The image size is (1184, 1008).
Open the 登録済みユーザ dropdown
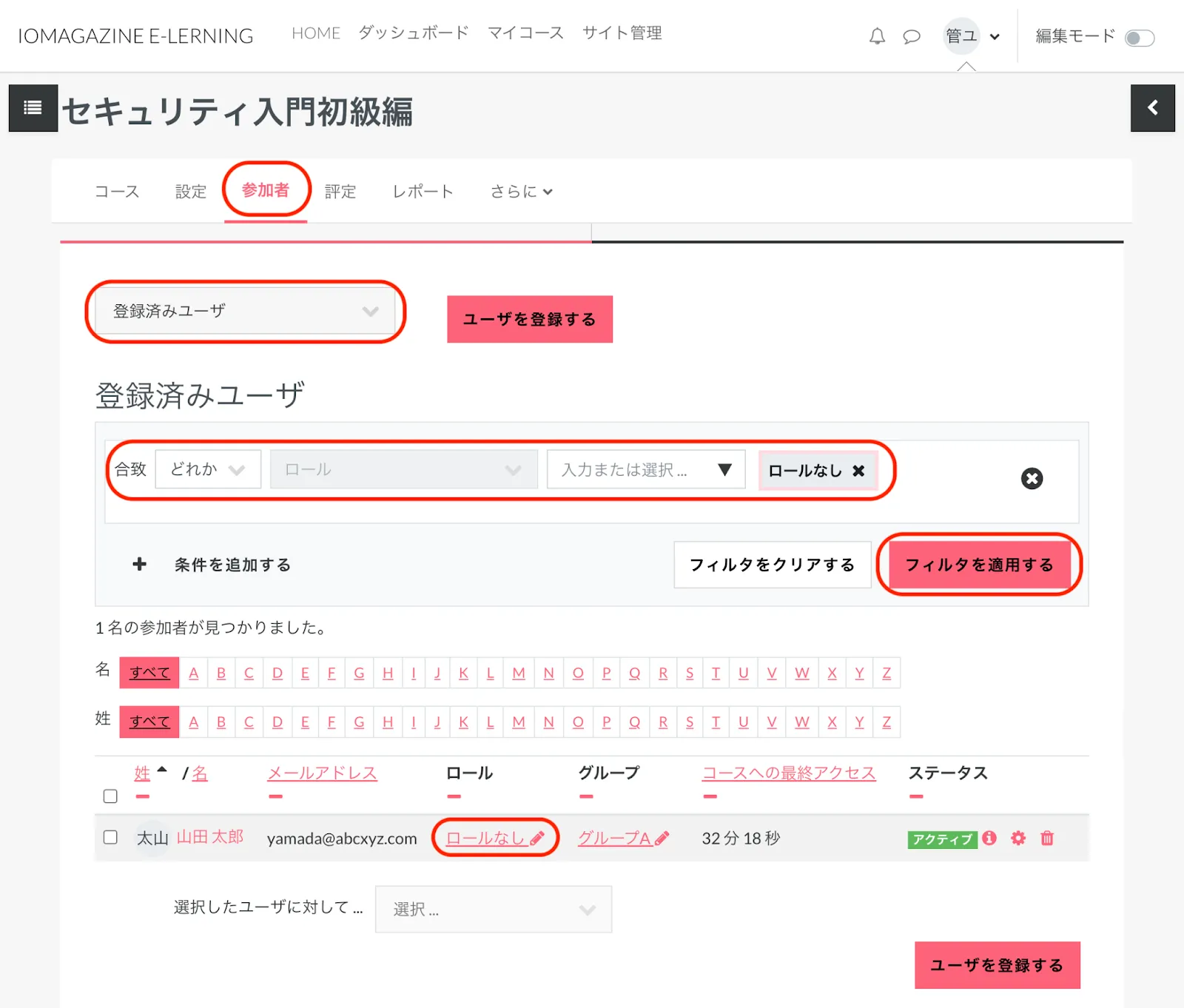click(x=245, y=312)
